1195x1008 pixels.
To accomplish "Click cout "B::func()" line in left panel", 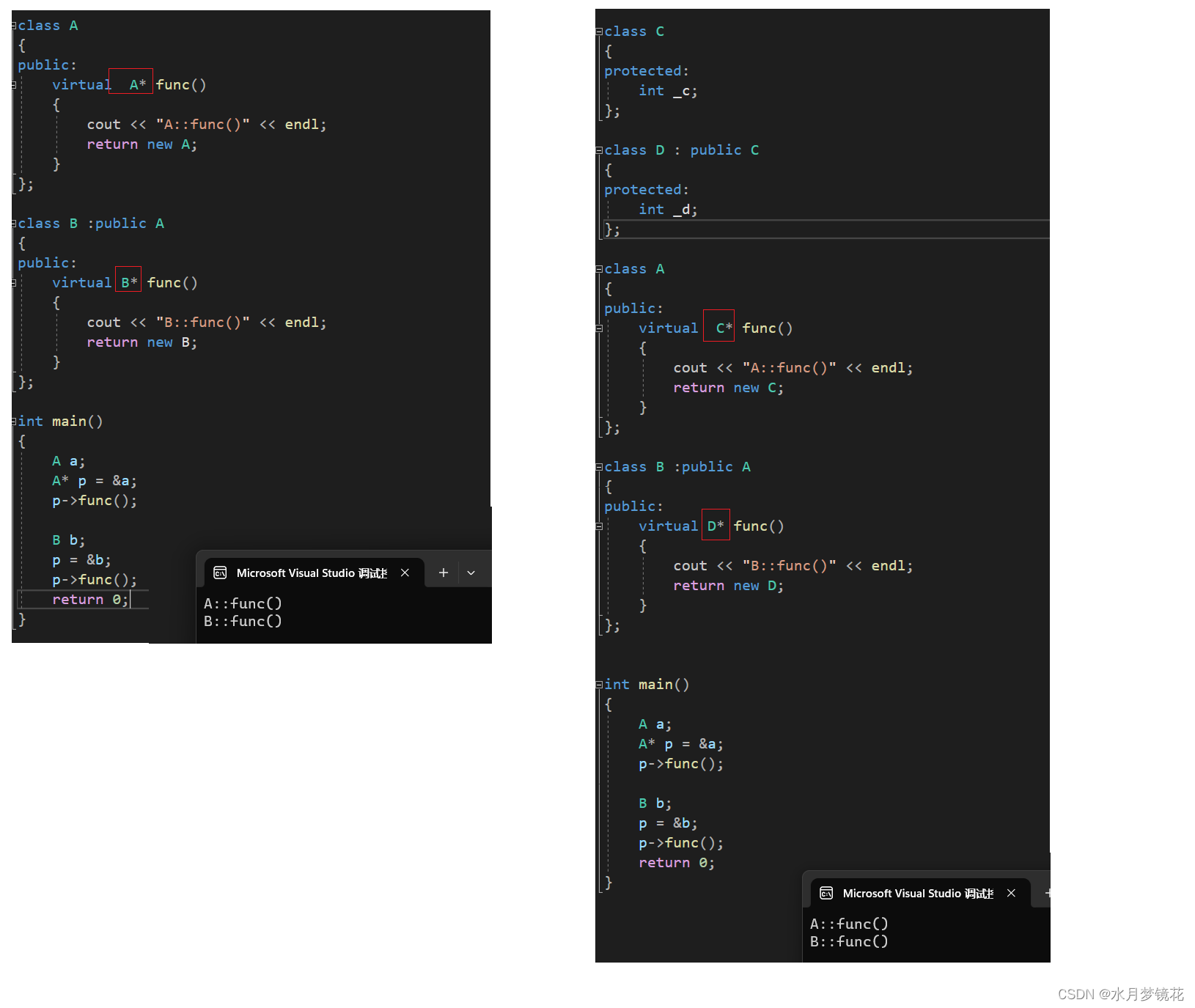I will pos(207,323).
